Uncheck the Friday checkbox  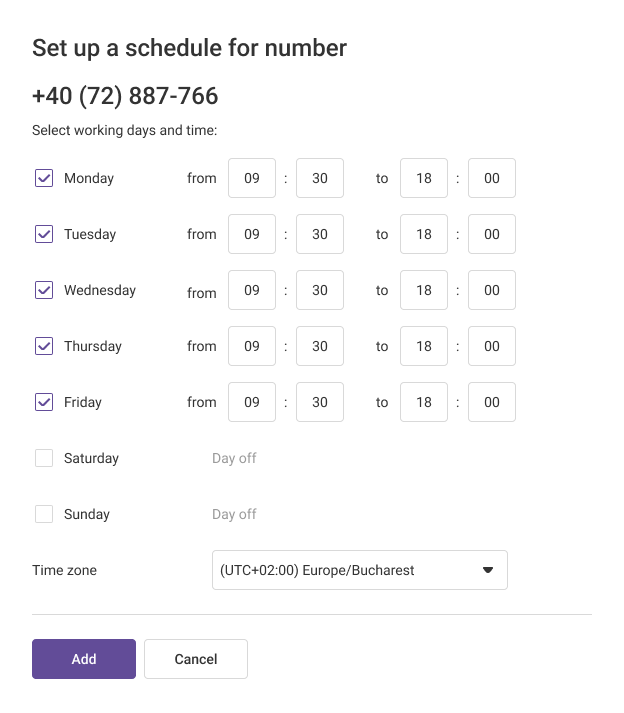click(44, 402)
